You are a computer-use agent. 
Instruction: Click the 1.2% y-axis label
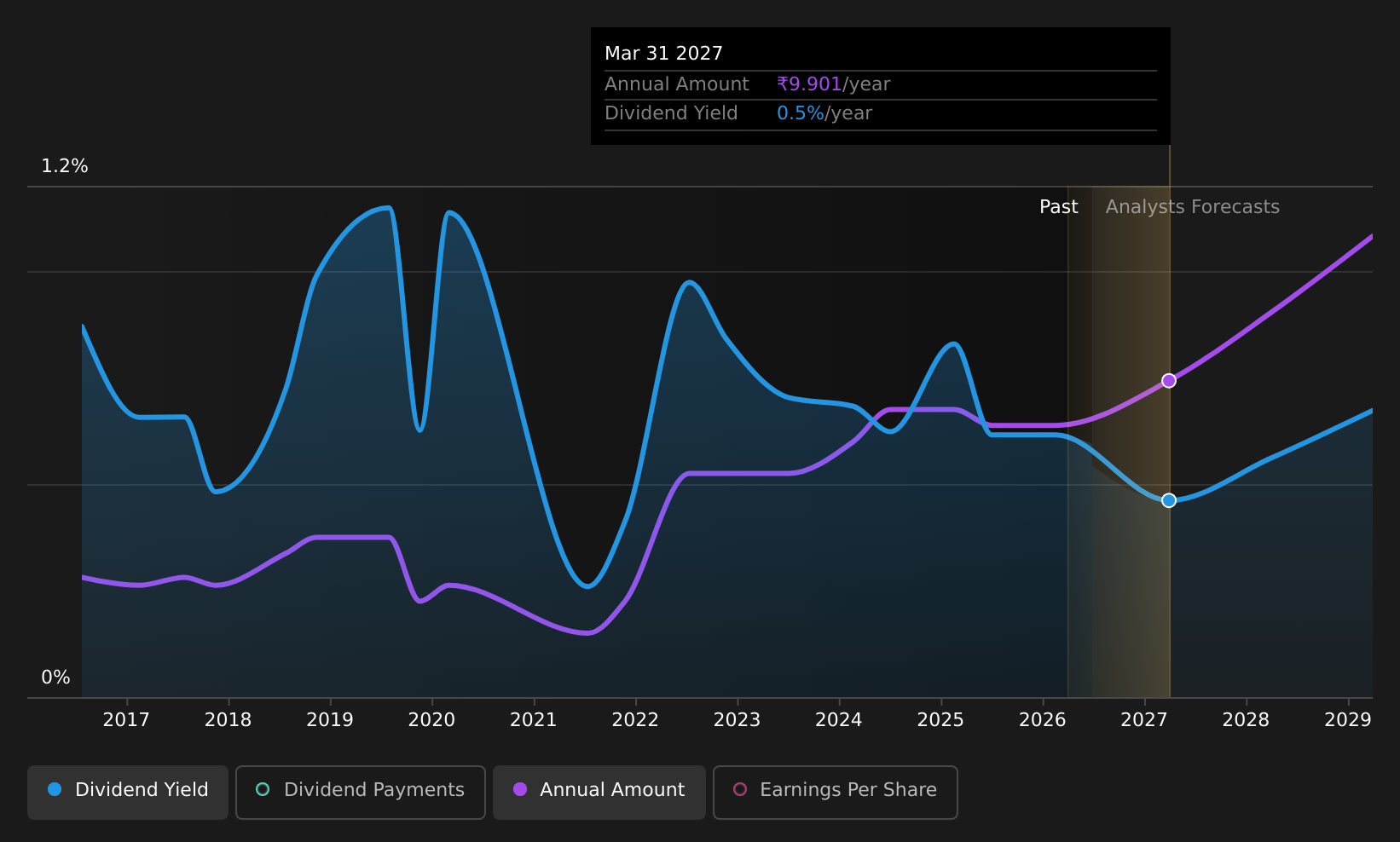point(65,166)
